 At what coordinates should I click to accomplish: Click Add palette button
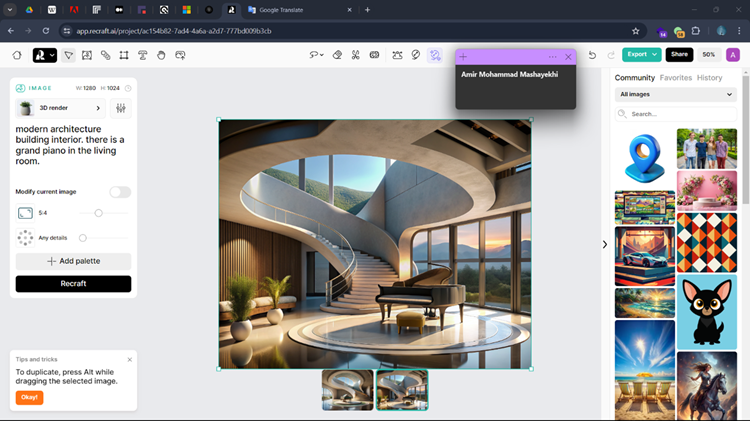[73, 261]
